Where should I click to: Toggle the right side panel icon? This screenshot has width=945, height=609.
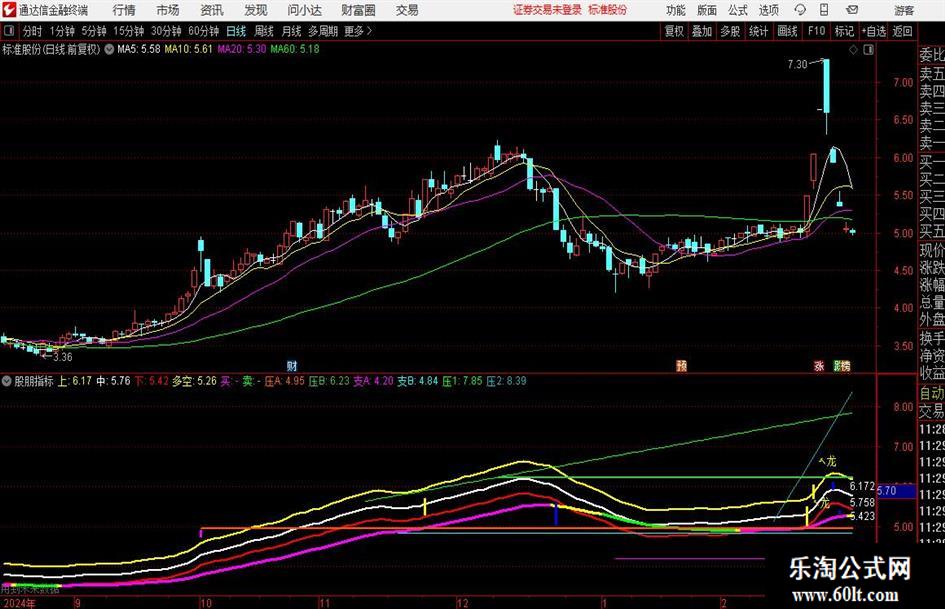(x=868, y=50)
